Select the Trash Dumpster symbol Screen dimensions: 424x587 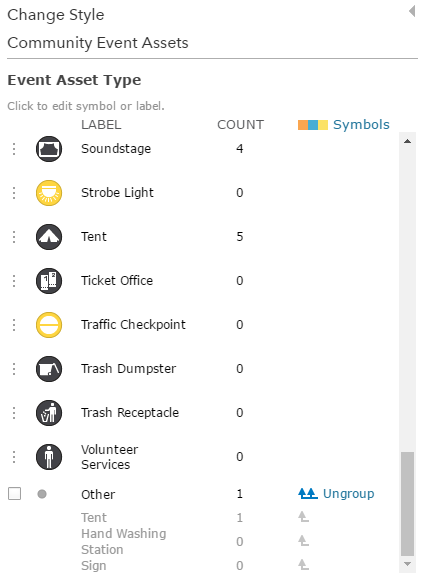point(49,369)
